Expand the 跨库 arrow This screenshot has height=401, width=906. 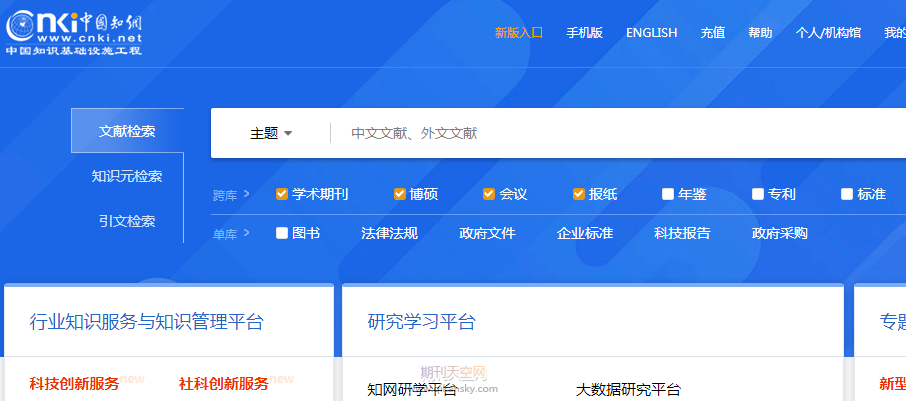pyautogui.click(x=246, y=194)
